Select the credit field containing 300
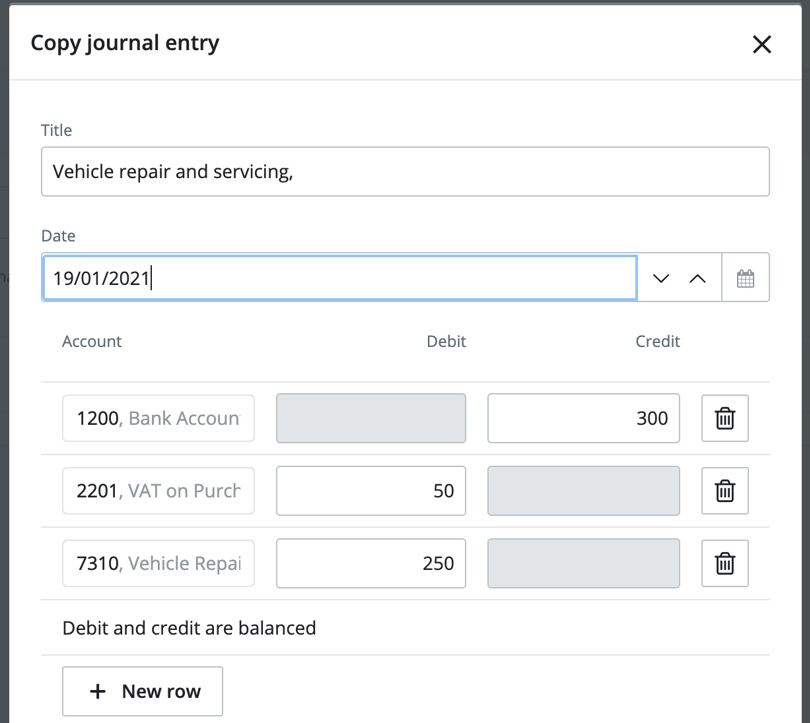Screen dimensions: 810x723 coord(583,418)
